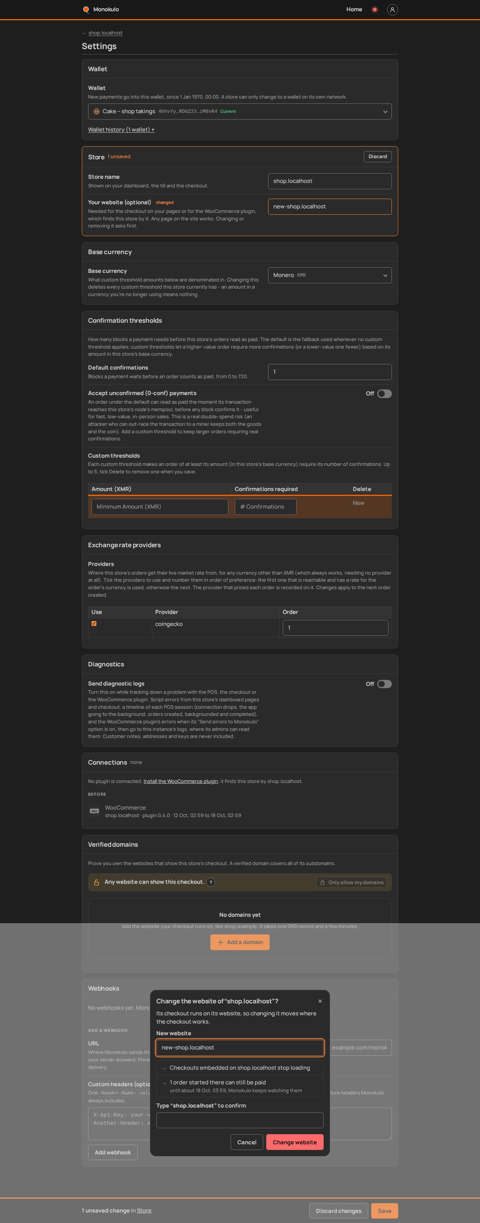
Task: Focus New website field in dialog
Action: [240, 1048]
